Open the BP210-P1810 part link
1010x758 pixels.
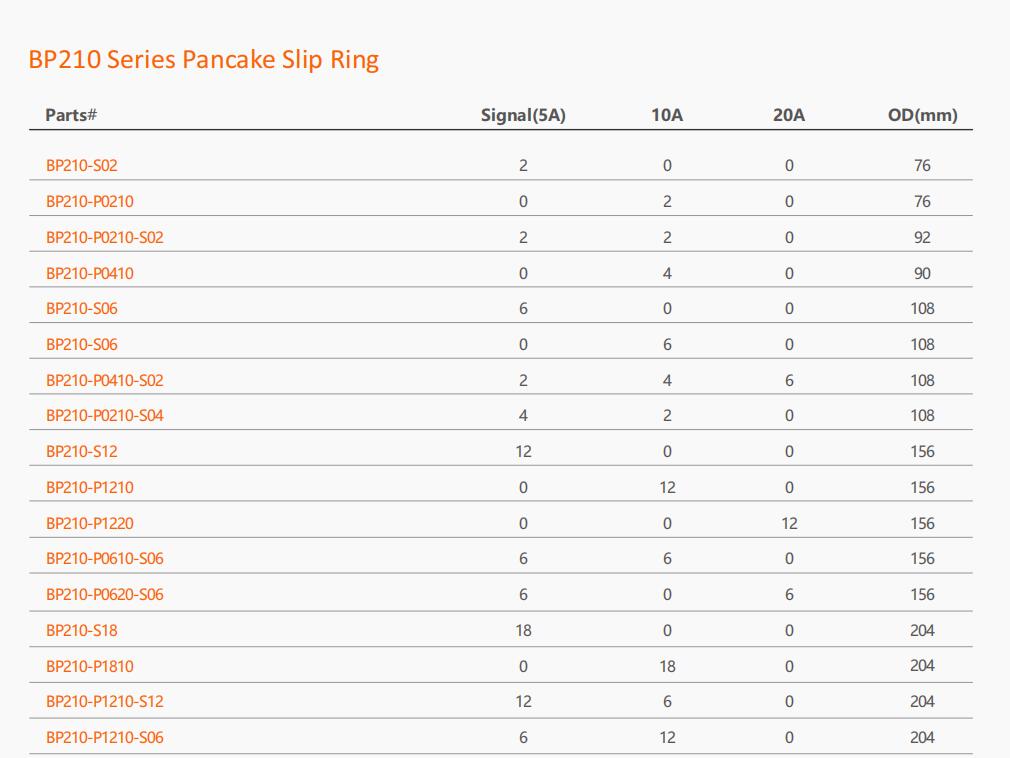(90, 667)
